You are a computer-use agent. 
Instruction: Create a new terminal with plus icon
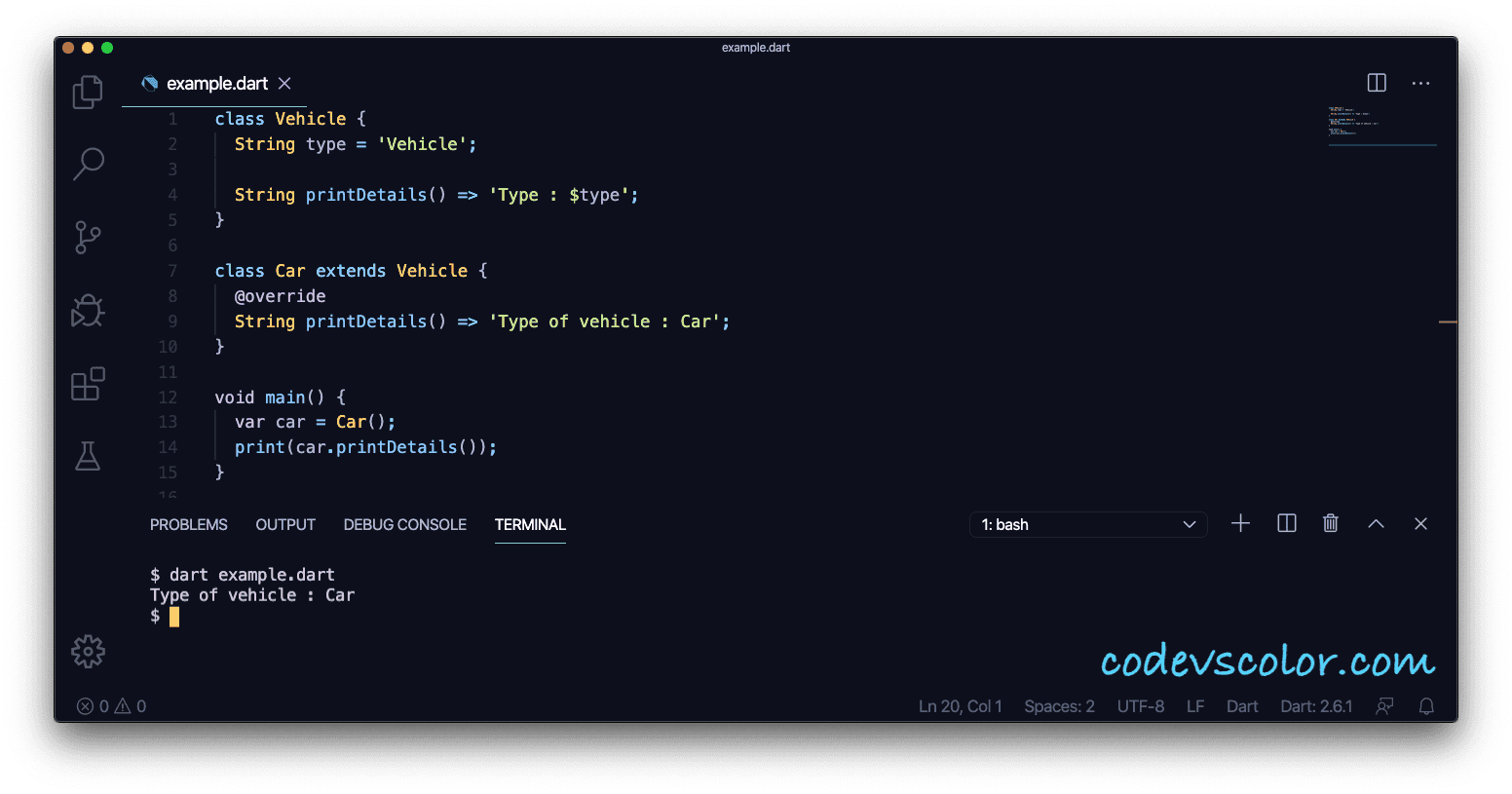(1240, 523)
